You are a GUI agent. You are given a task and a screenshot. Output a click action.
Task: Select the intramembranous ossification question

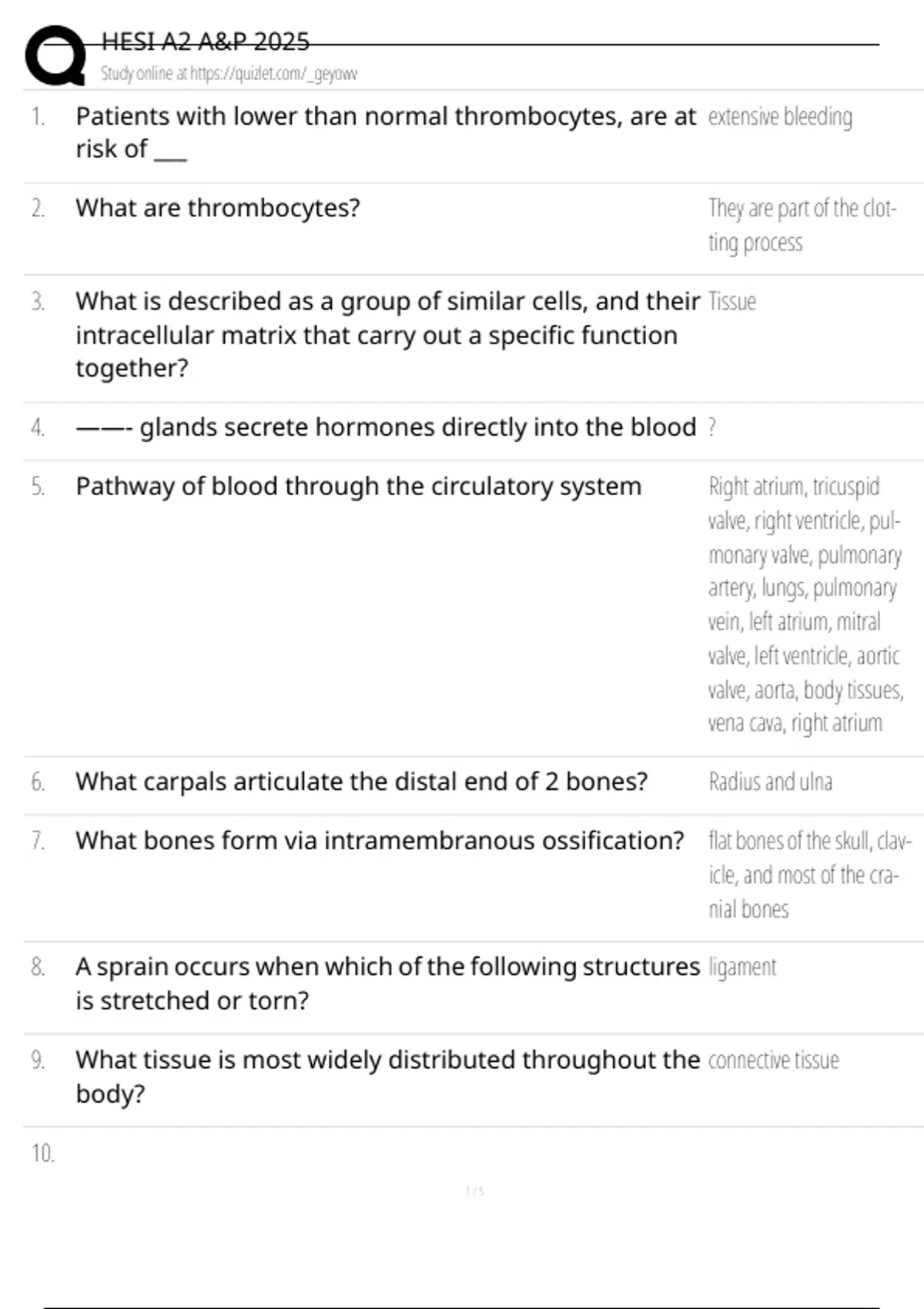tap(380, 841)
